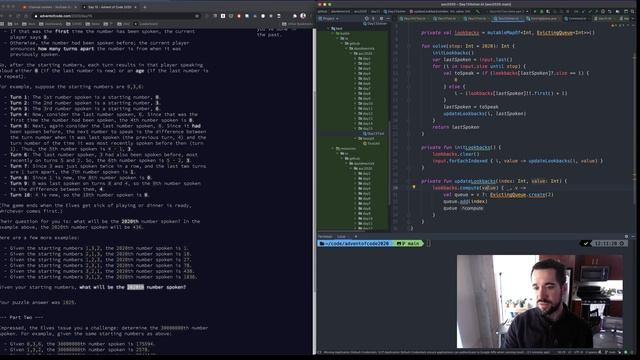Collapse the resources folder in project tree
This screenshot has height=360, width=640.
tap(333, 149)
